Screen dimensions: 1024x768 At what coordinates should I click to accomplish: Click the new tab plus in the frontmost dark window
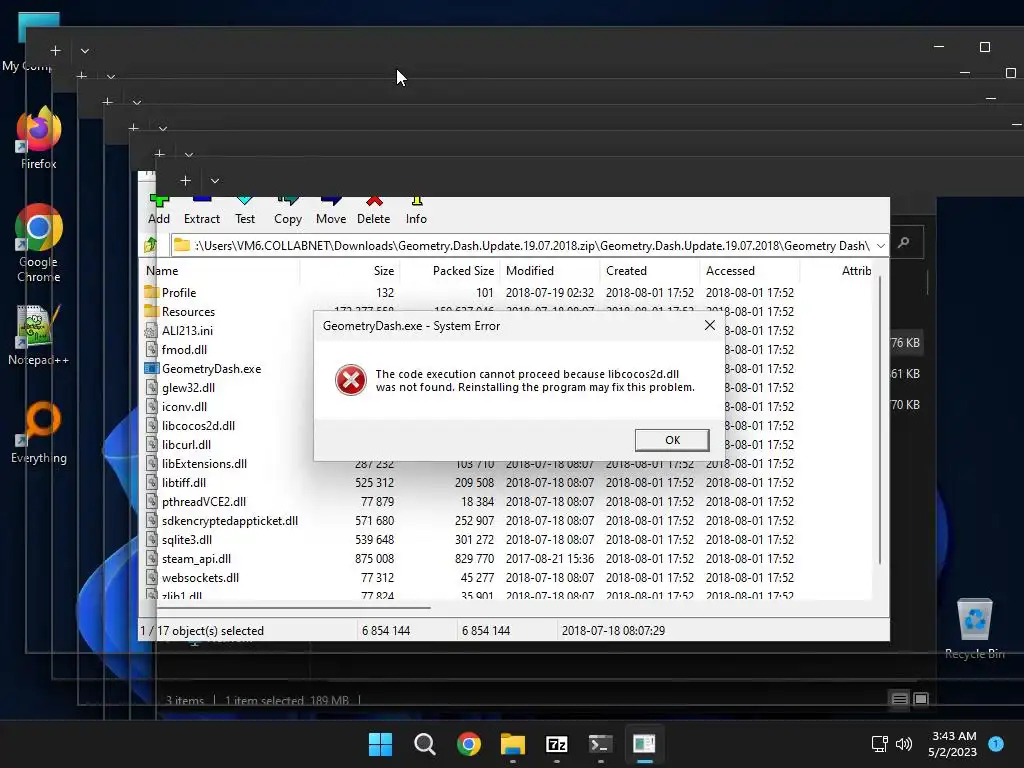click(185, 180)
